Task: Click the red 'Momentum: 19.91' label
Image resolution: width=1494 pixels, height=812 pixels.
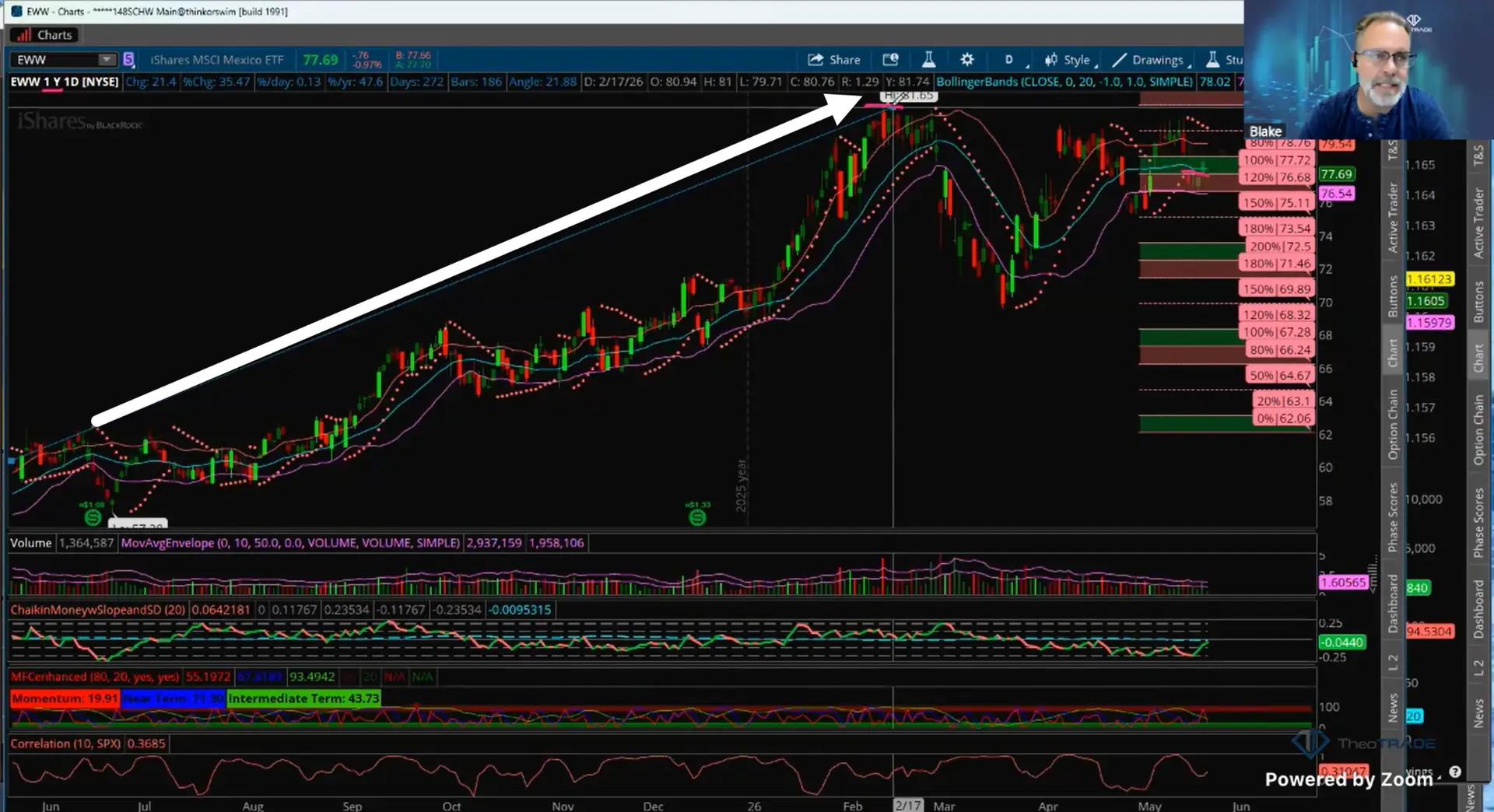Action: pos(65,698)
